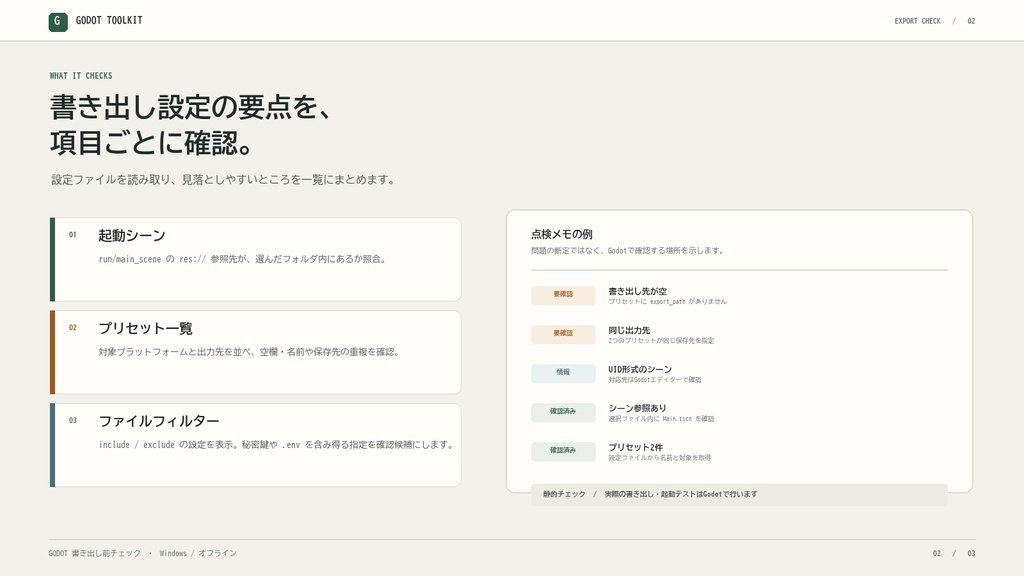
Task: Click the 01 number on 起動シーン card
Action: [72, 234]
